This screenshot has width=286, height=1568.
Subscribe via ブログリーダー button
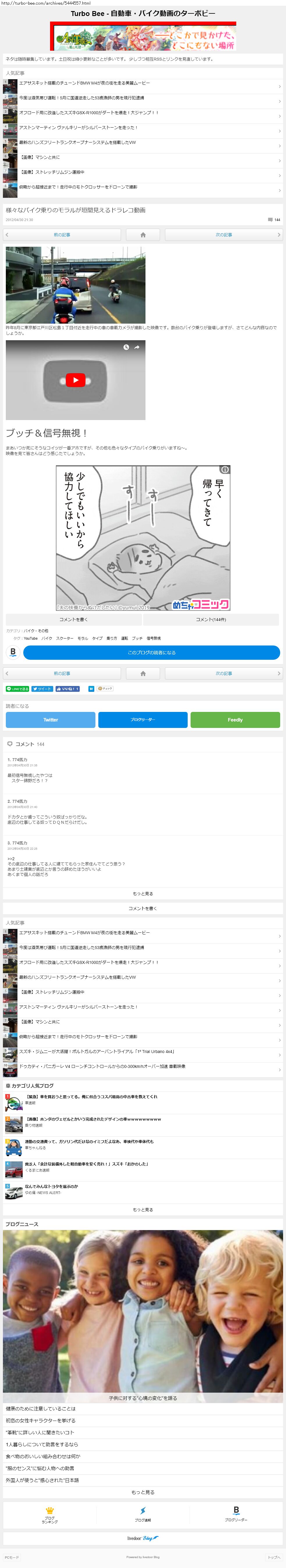coord(143,719)
